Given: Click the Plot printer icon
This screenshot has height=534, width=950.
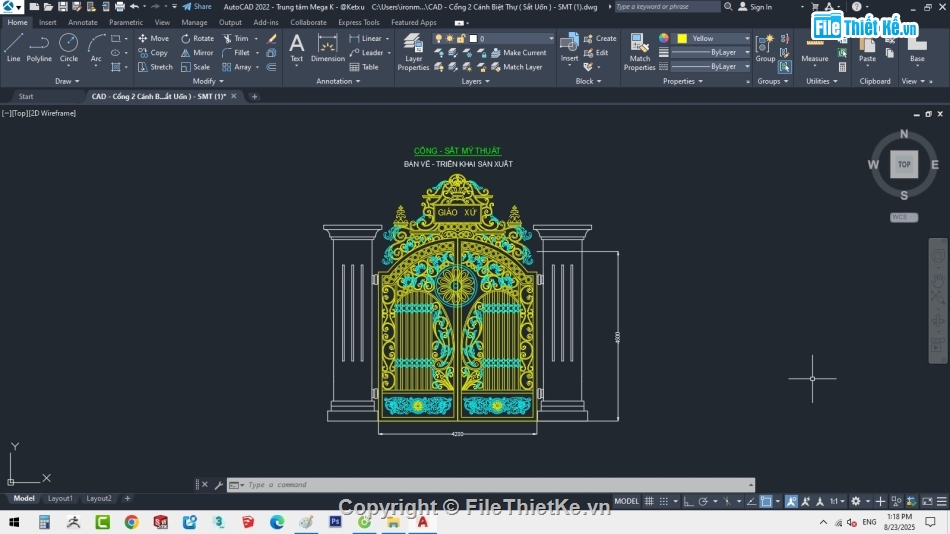Looking at the screenshot, I should 120,7.
